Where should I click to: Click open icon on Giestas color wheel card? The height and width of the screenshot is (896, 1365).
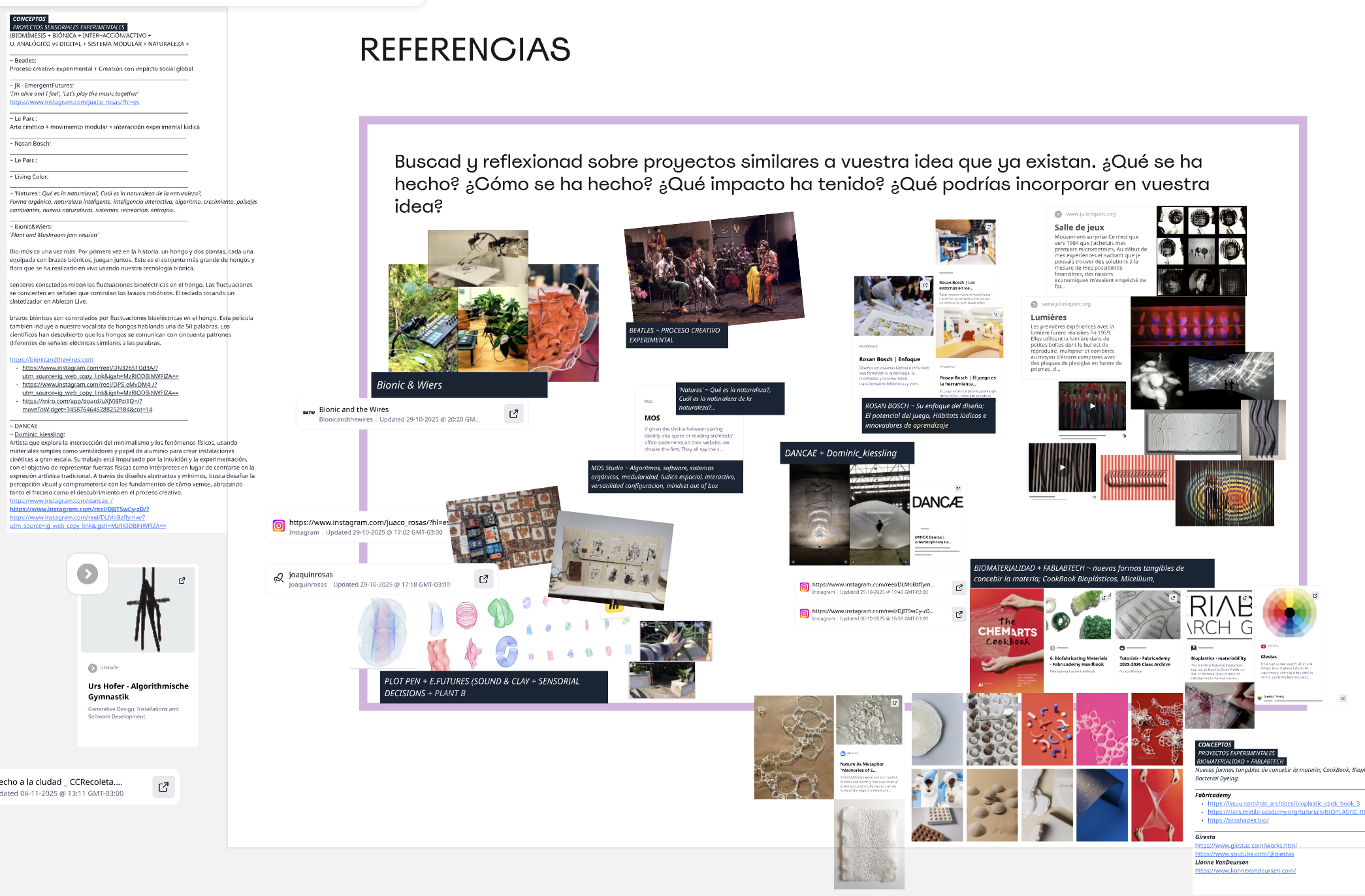pos(1315,596)
